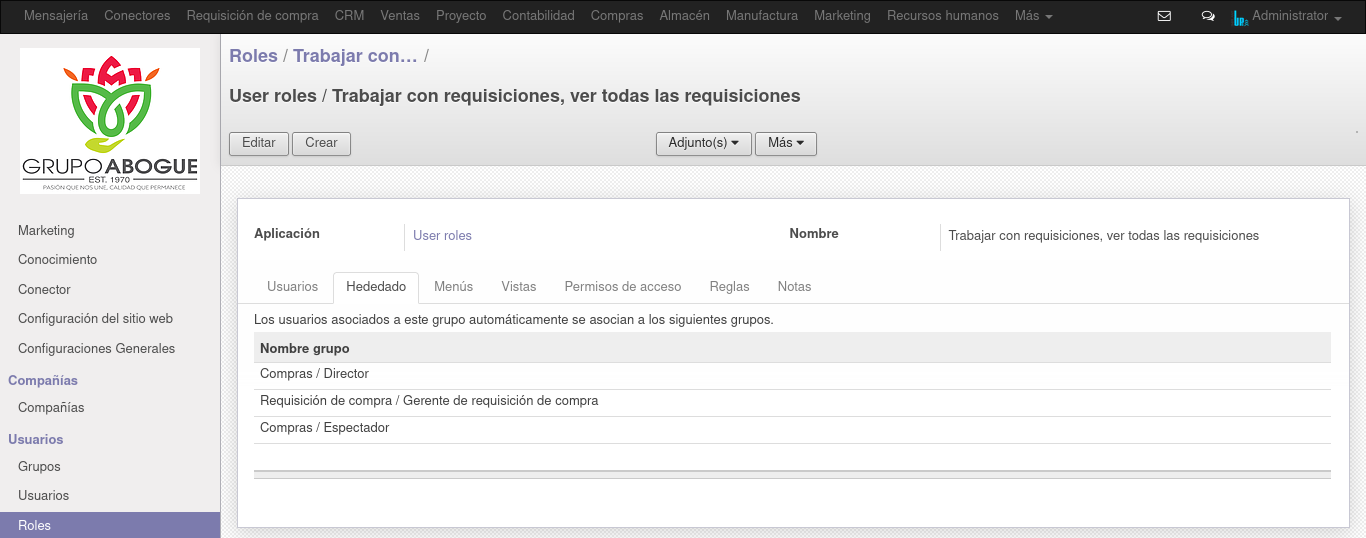Viewport: 1366px width, 538px height.
Task: Switch to the Menús tab
Action: click(453, 287)
